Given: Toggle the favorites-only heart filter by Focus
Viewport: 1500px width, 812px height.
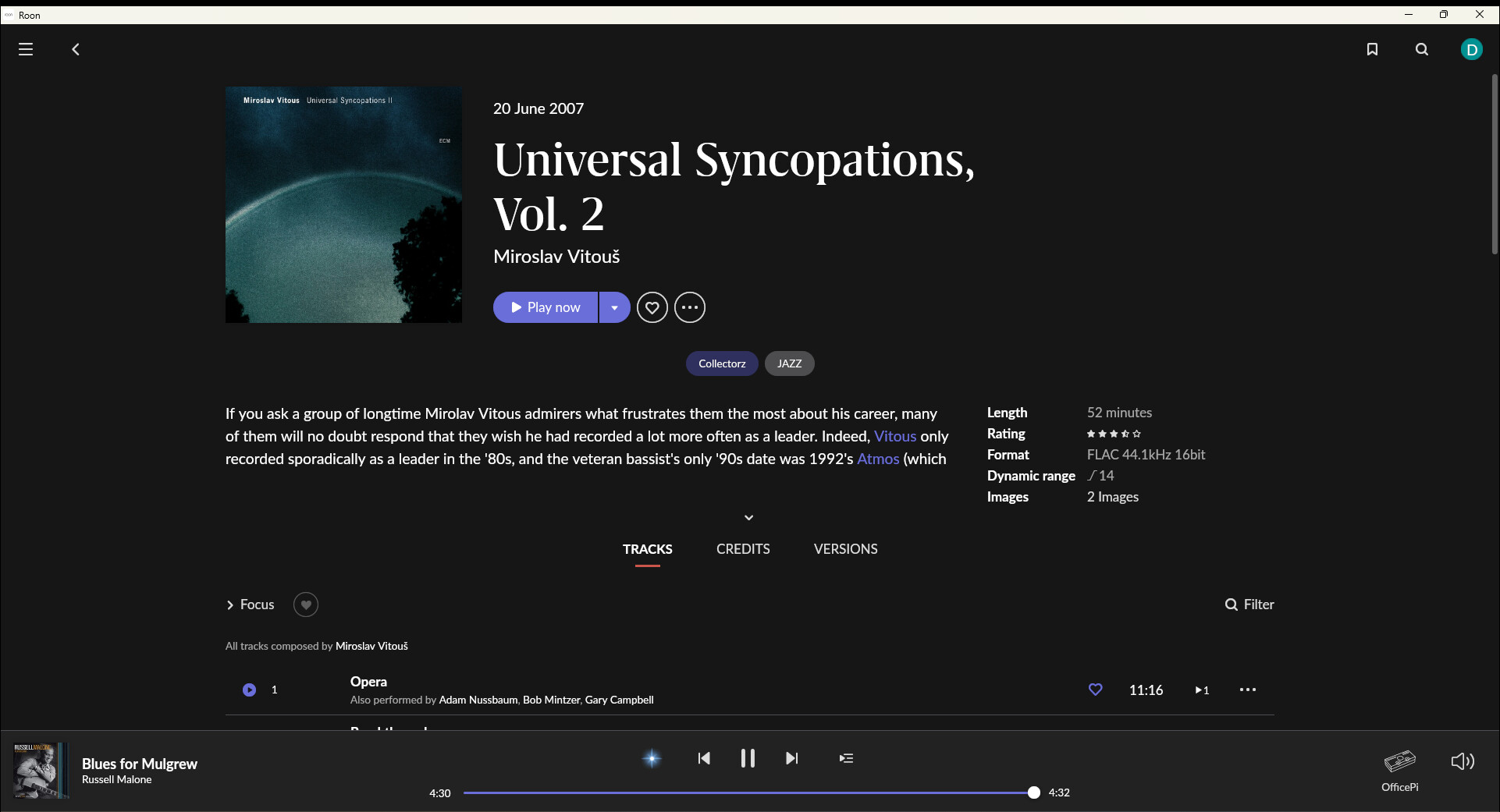Looking at the screenshot, I should coord(306,605).
